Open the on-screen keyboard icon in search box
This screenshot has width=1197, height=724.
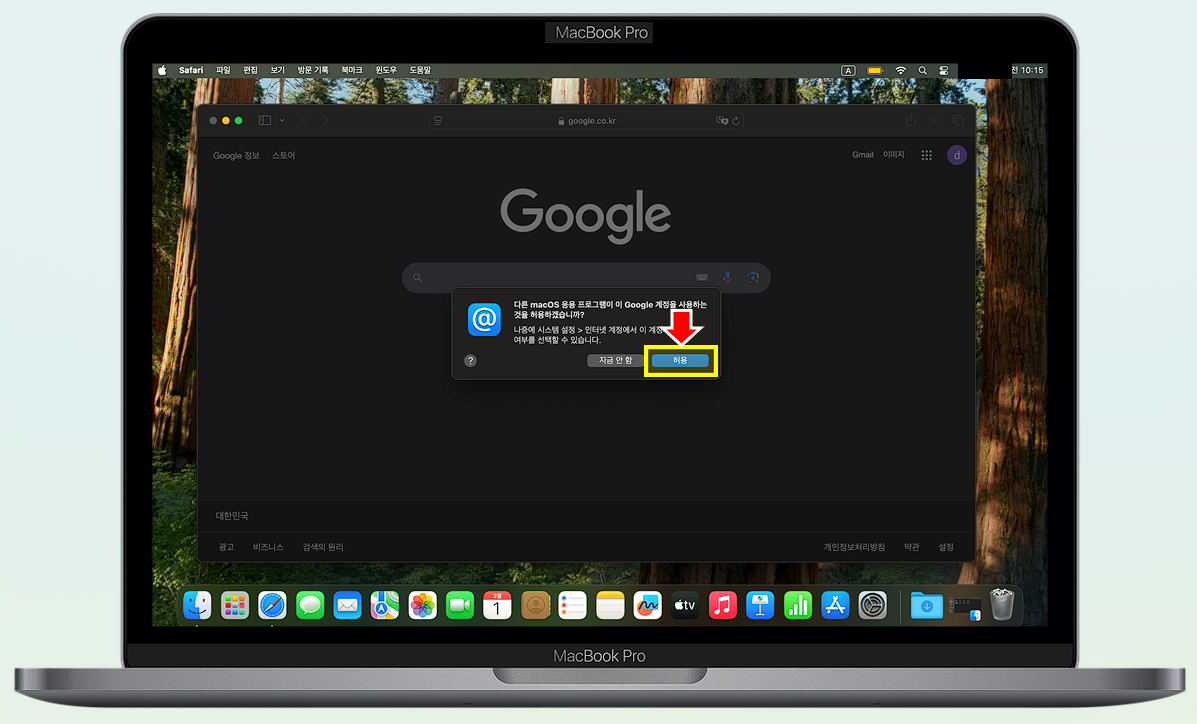[702, 278]
